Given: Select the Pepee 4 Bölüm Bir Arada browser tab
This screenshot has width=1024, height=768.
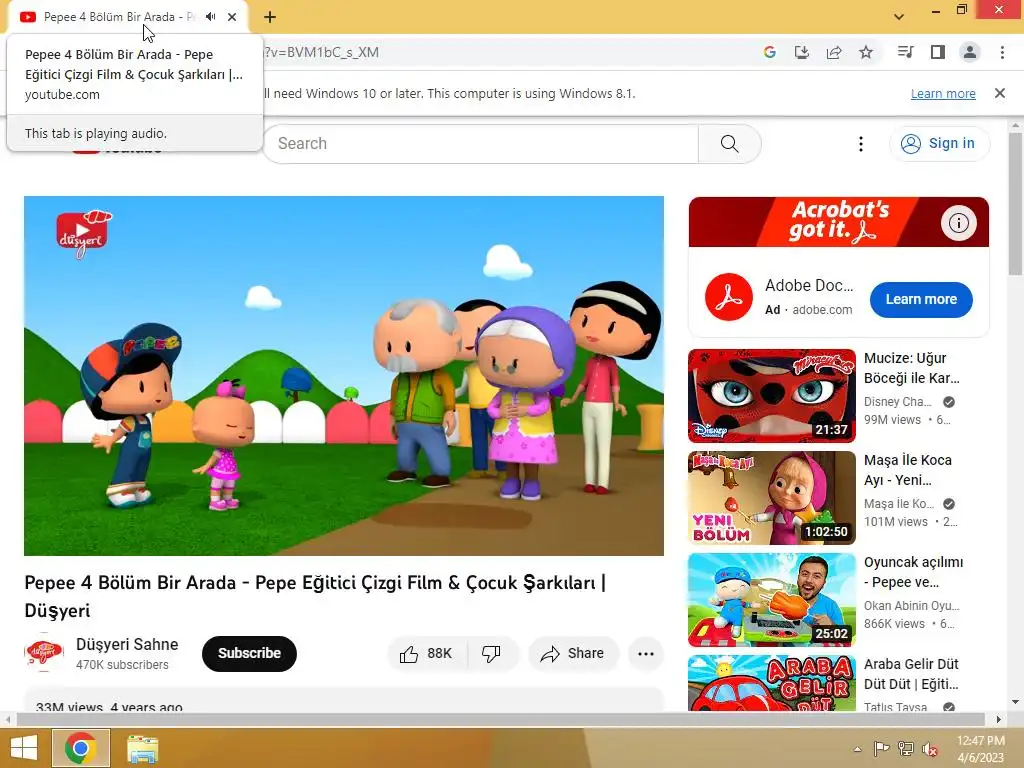Looking at the screenshot, I should click(x=118, y=17).
